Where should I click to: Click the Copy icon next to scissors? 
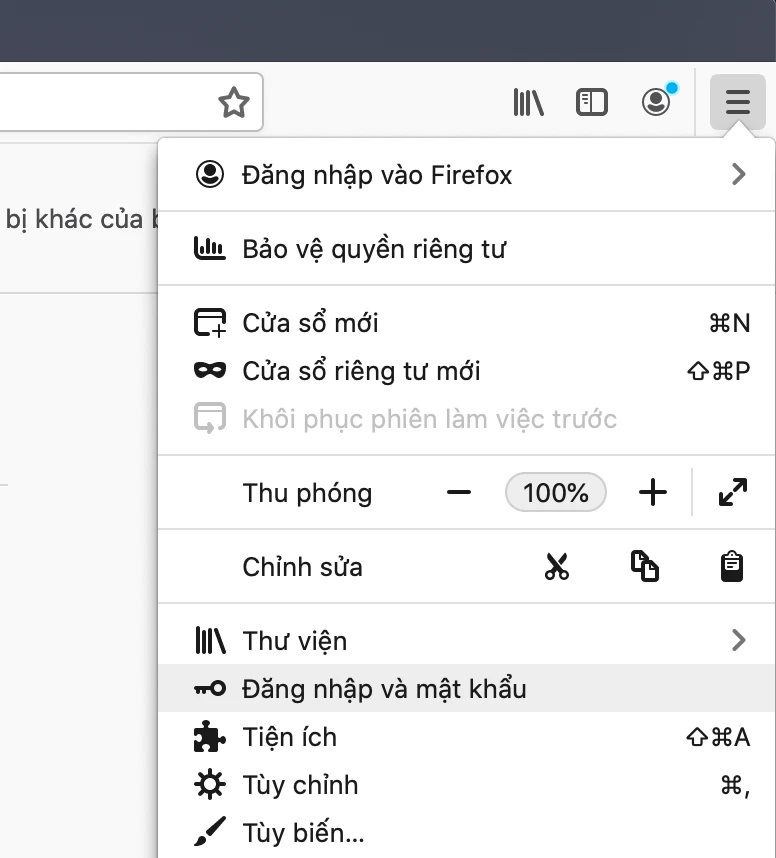[x=645, y=566]
